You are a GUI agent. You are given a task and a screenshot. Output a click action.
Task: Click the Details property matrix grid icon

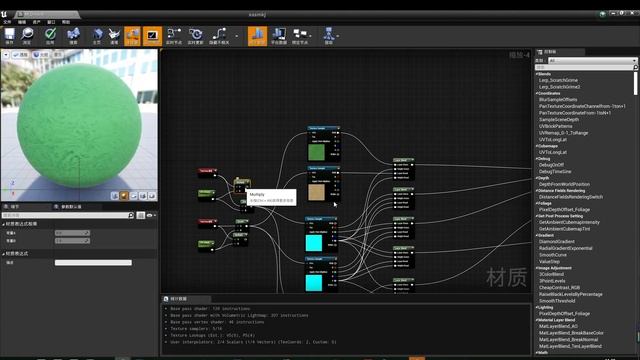tap(141, 215)
